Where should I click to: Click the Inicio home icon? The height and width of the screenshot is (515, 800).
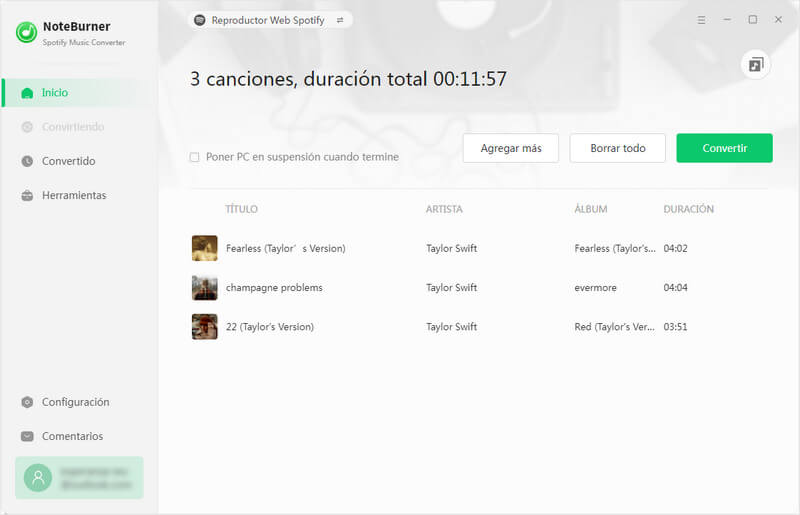[27, 93]
